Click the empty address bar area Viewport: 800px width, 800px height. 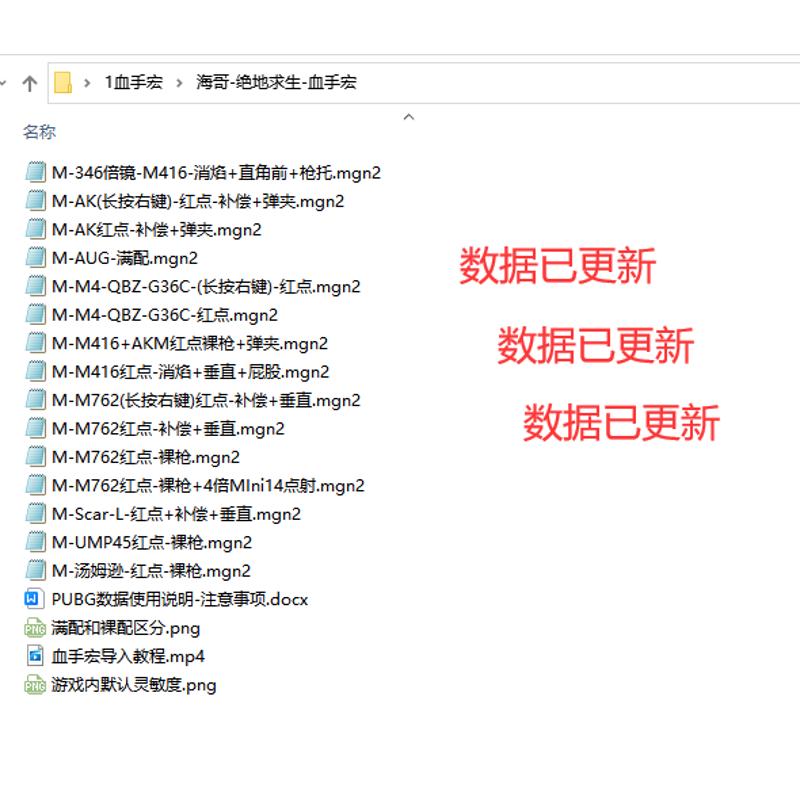577,83
